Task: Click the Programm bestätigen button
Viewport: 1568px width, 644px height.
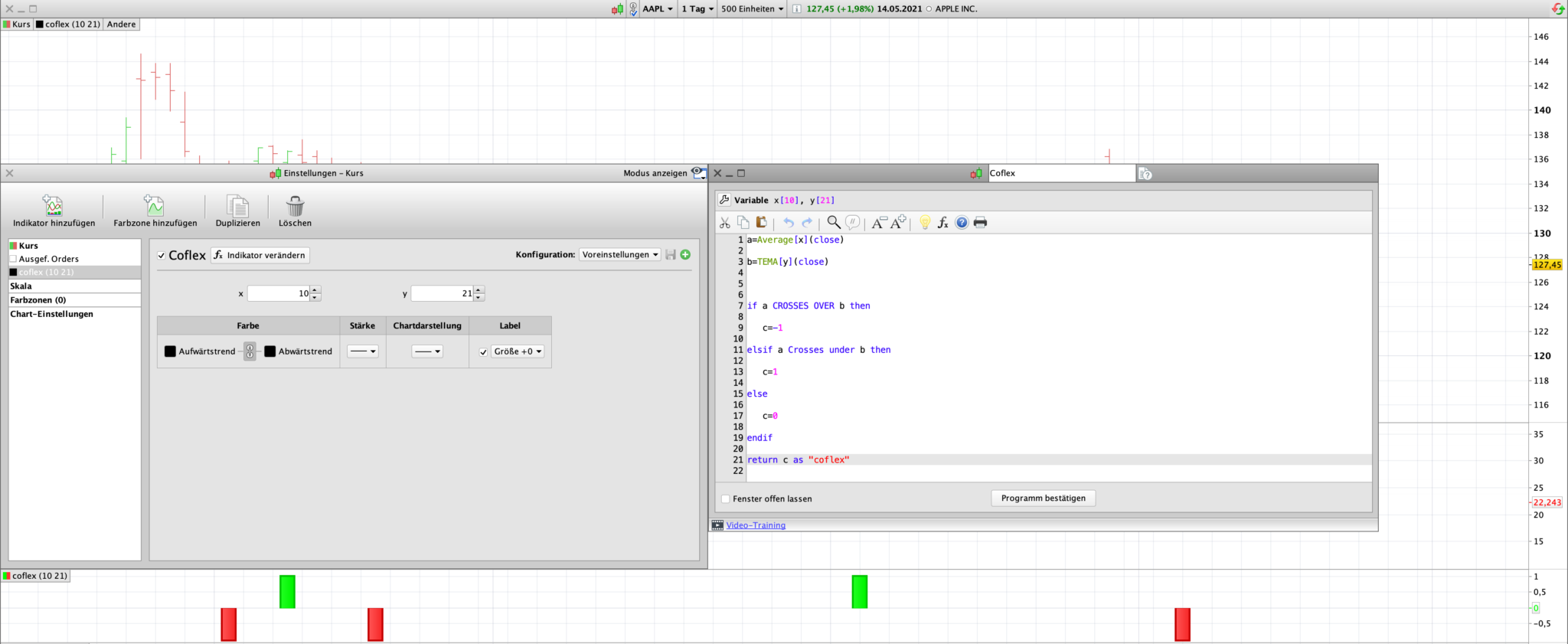Action: click(1043, 499)
